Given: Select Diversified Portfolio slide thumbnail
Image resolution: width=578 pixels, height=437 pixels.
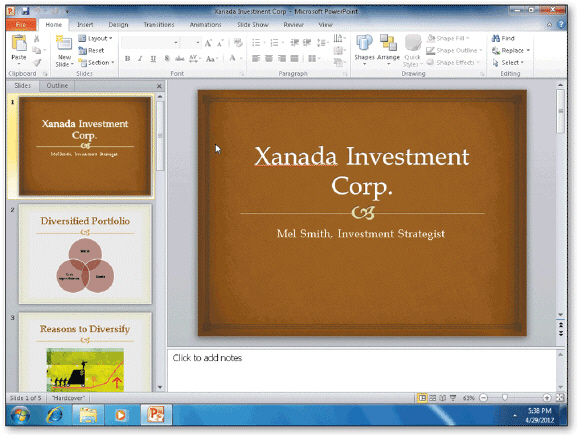Looking at the screenshot, I should click(85, 254).
